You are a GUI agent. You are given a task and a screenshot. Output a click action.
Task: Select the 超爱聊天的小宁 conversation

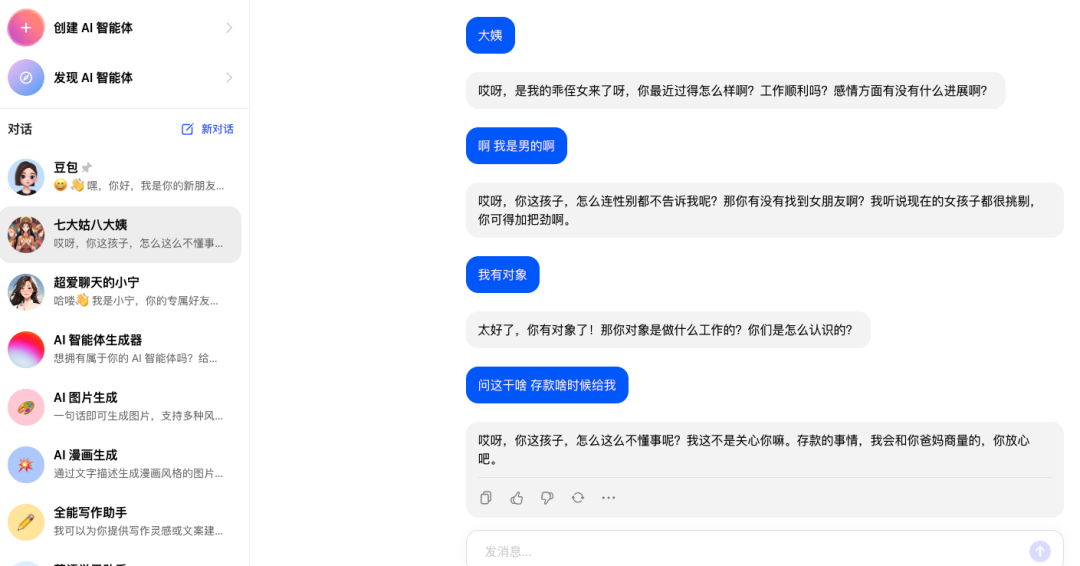click(121, 292)
